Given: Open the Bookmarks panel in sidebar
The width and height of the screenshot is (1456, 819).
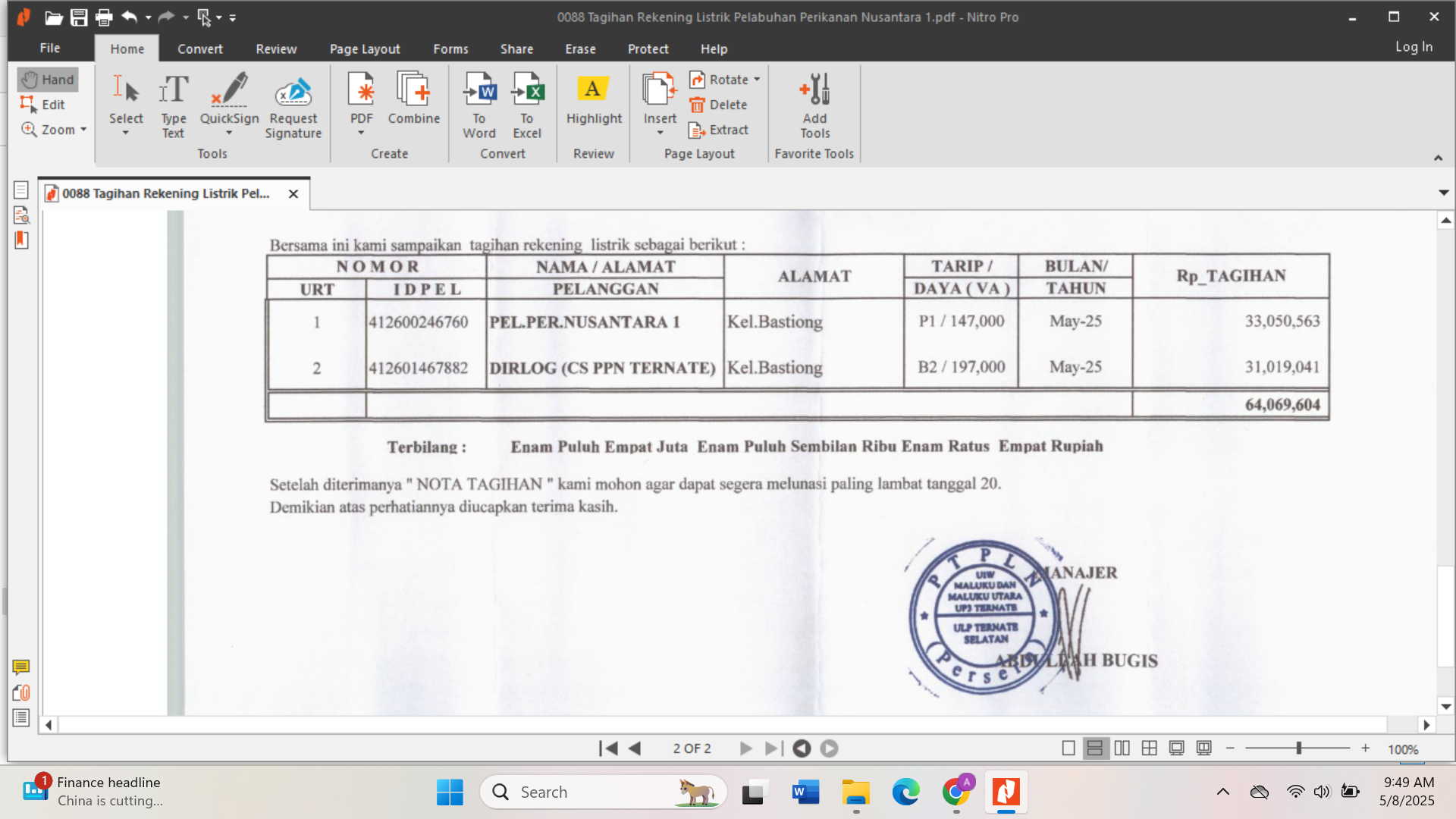Looking at the screenshot, I should (21, 240).
